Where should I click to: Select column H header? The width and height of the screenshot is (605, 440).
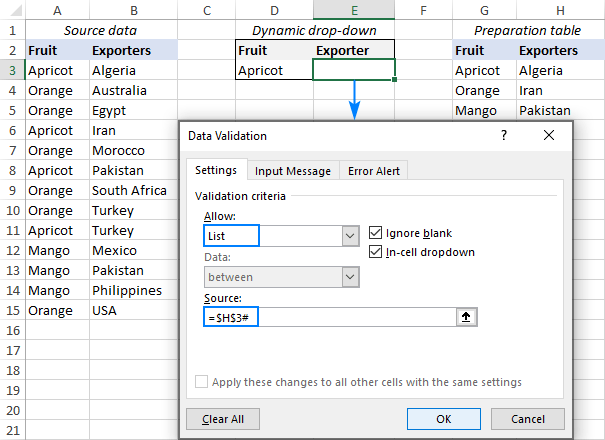(560, 10)
